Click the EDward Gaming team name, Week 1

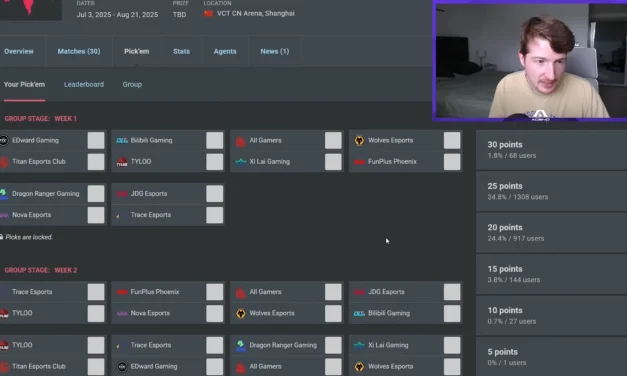click(35, 140)
